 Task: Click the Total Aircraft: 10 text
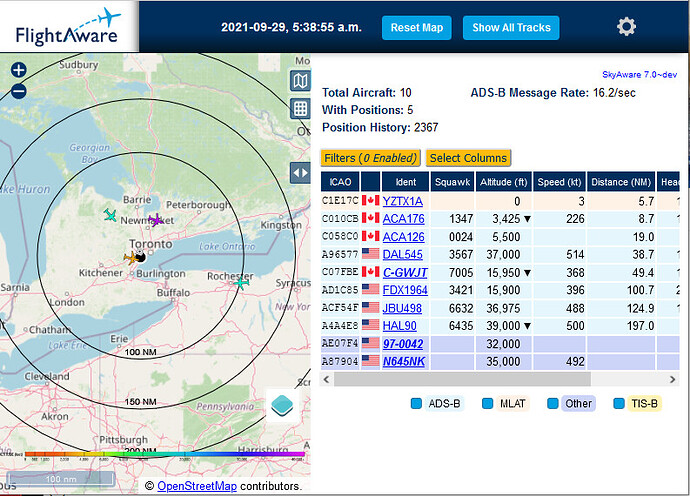[x=367, y=92]
